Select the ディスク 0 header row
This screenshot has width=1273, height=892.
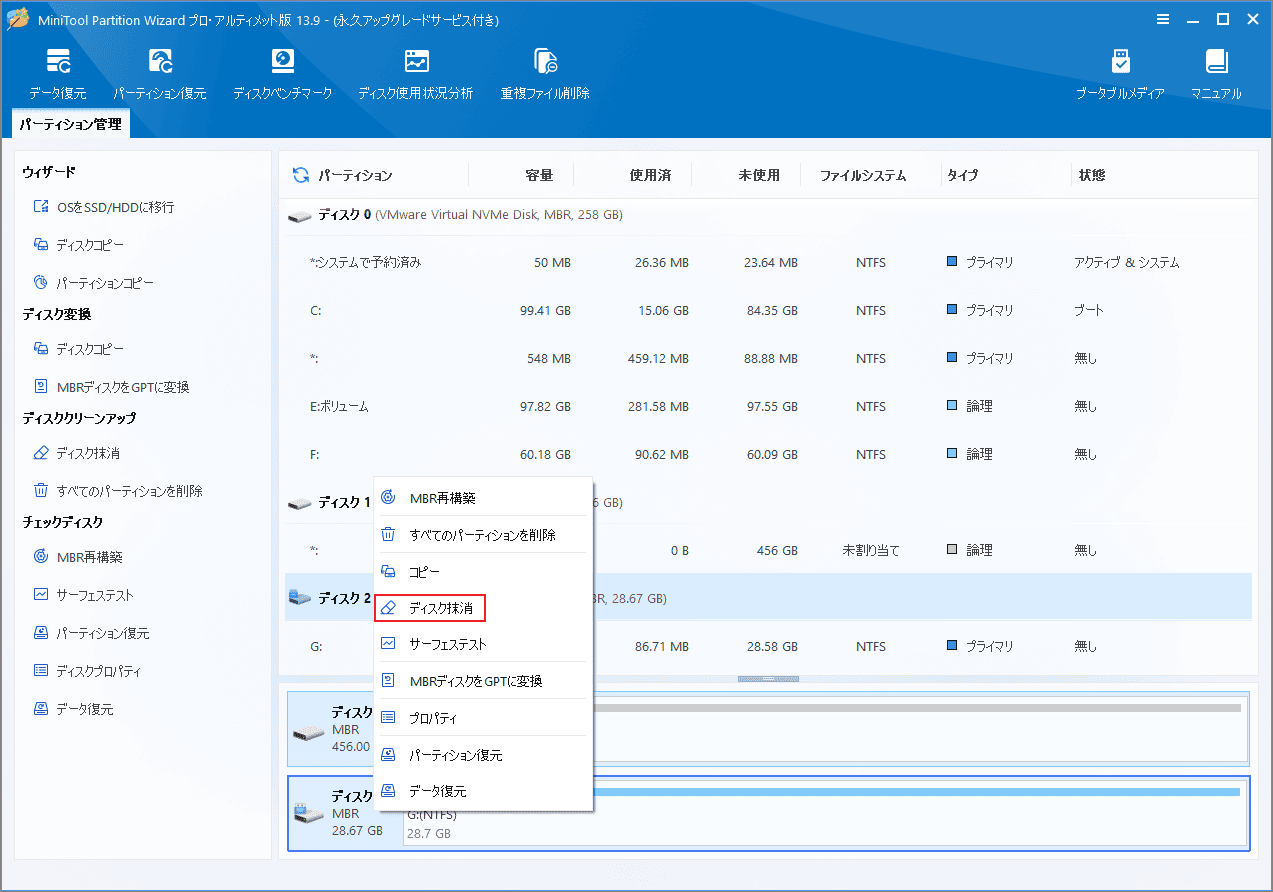[768, 216]
